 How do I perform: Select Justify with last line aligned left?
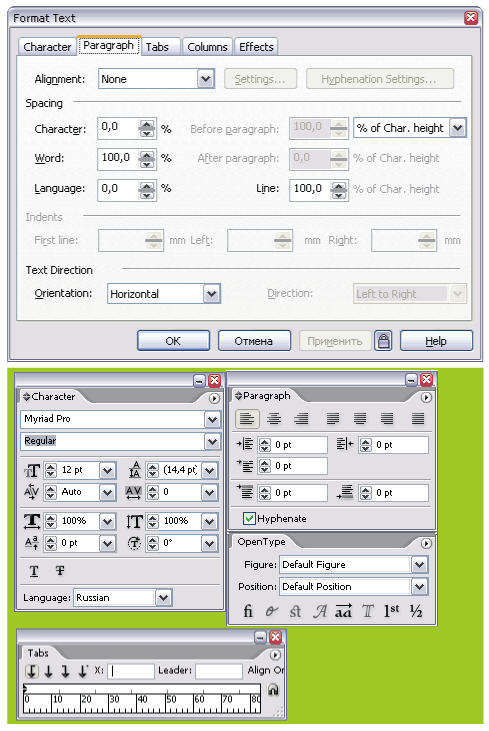pos(333,419)
